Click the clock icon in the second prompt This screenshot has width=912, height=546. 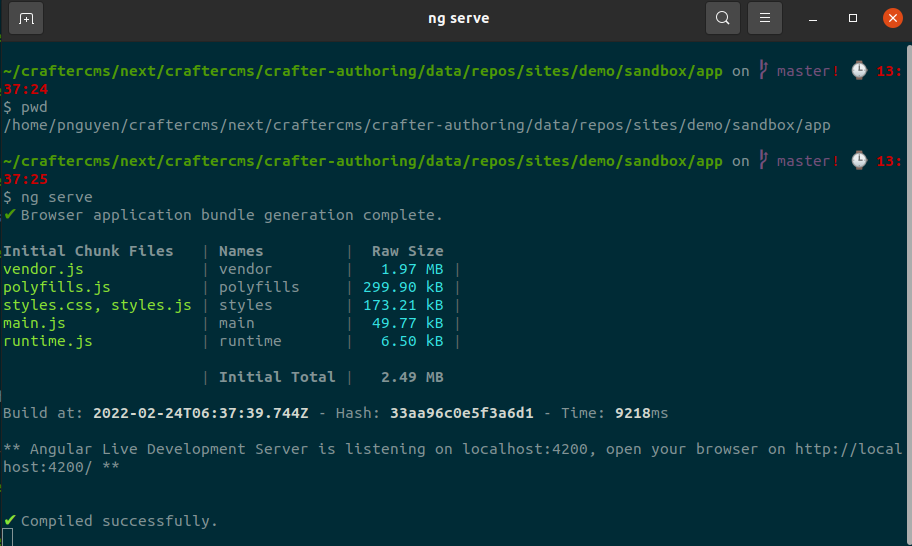click(859, 161)
